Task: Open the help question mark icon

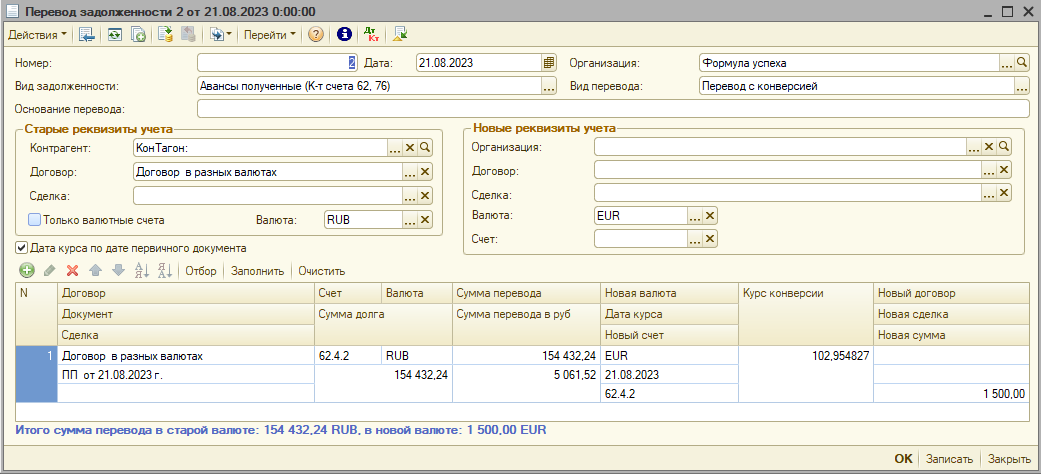Action: (316, 35)
